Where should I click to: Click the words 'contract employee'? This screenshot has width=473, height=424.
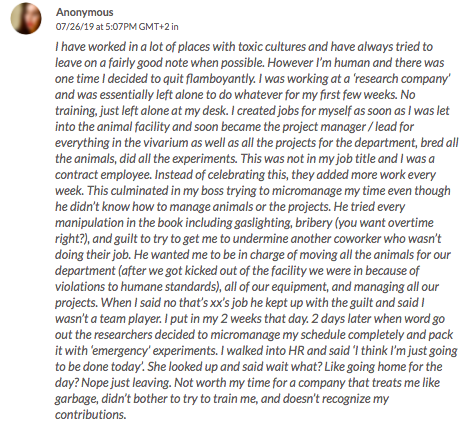coord(103,175)
